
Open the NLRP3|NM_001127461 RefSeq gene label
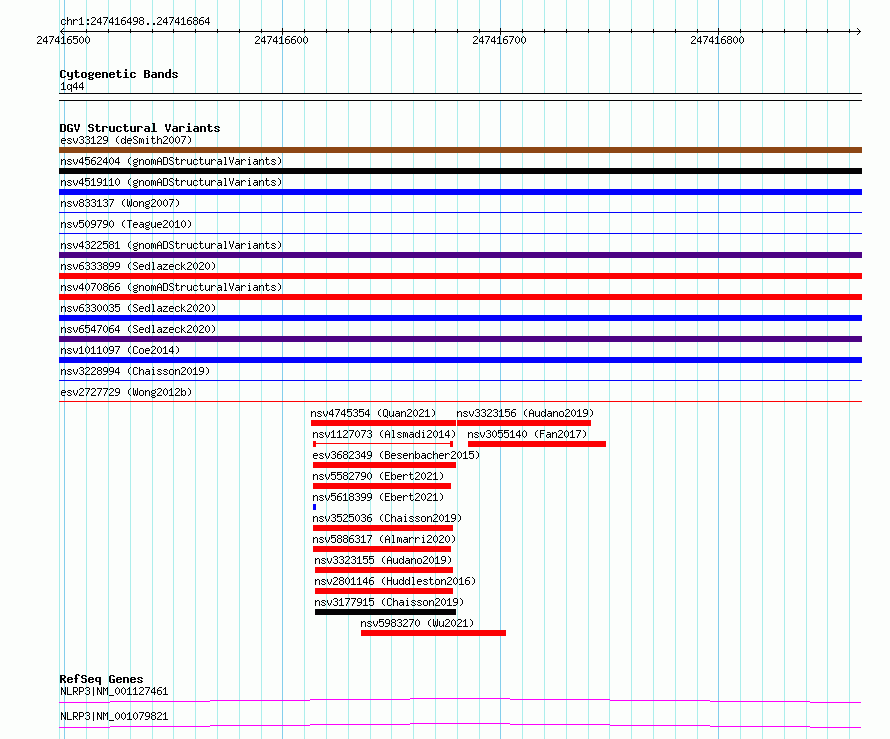[x=114, y=691]
